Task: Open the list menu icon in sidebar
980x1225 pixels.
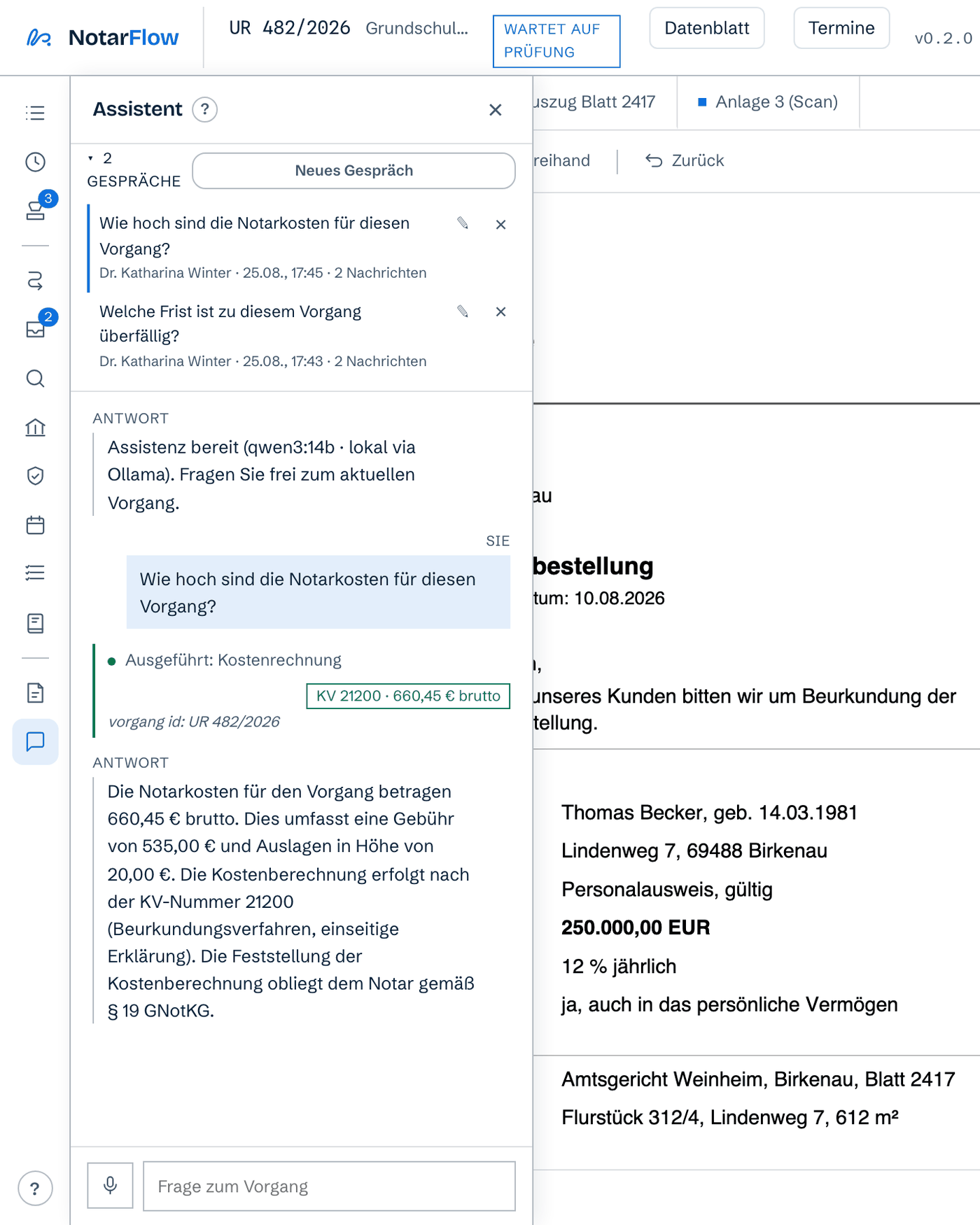Action: pos(35,113)
